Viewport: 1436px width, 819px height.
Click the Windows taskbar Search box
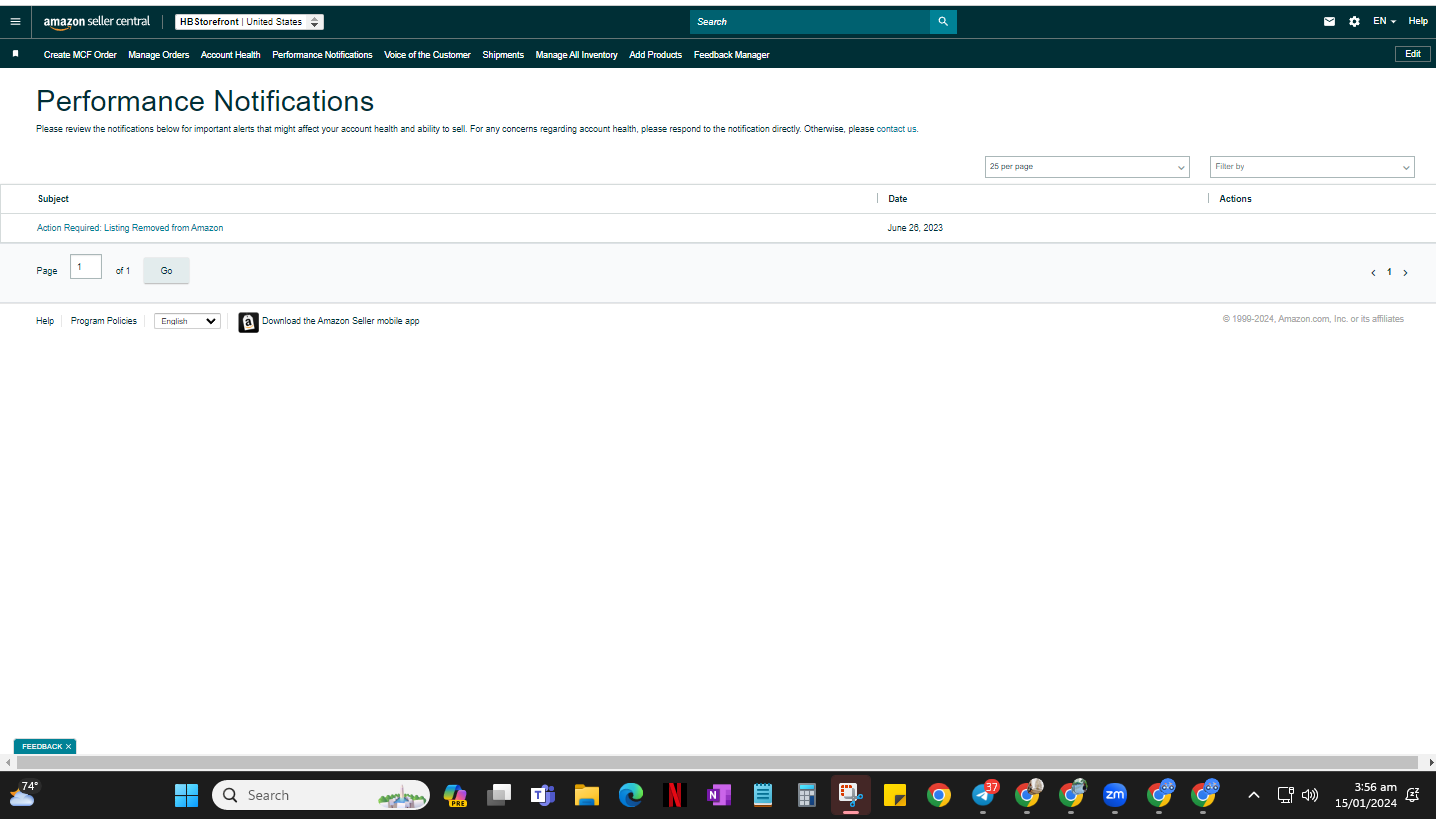(321, 795)
